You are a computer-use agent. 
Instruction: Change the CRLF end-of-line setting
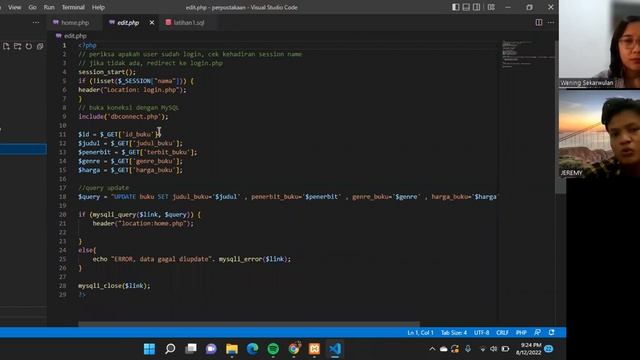[502, 333]
